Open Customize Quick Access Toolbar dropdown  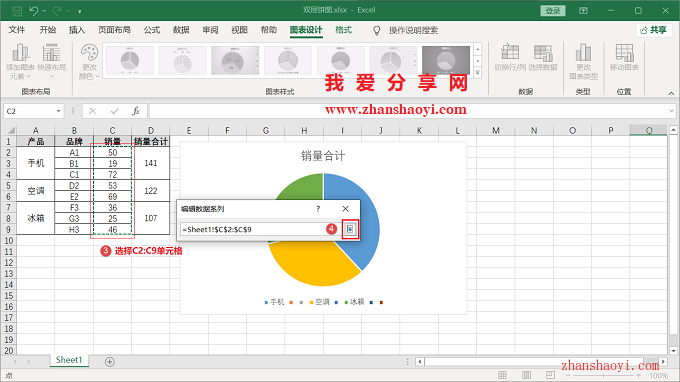click(x=80, y=11)
